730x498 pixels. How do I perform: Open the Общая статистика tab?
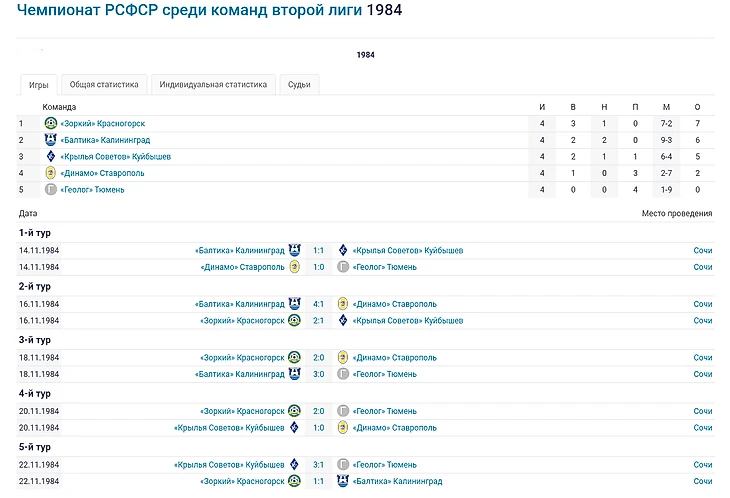click(x=103, y=85)
